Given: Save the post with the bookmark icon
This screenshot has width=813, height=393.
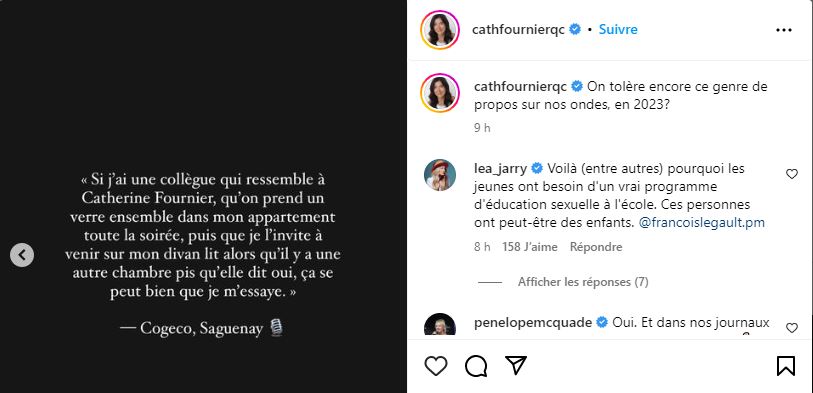Looking at the screenshot, I should pyautogui.click(x=786, y=366).
